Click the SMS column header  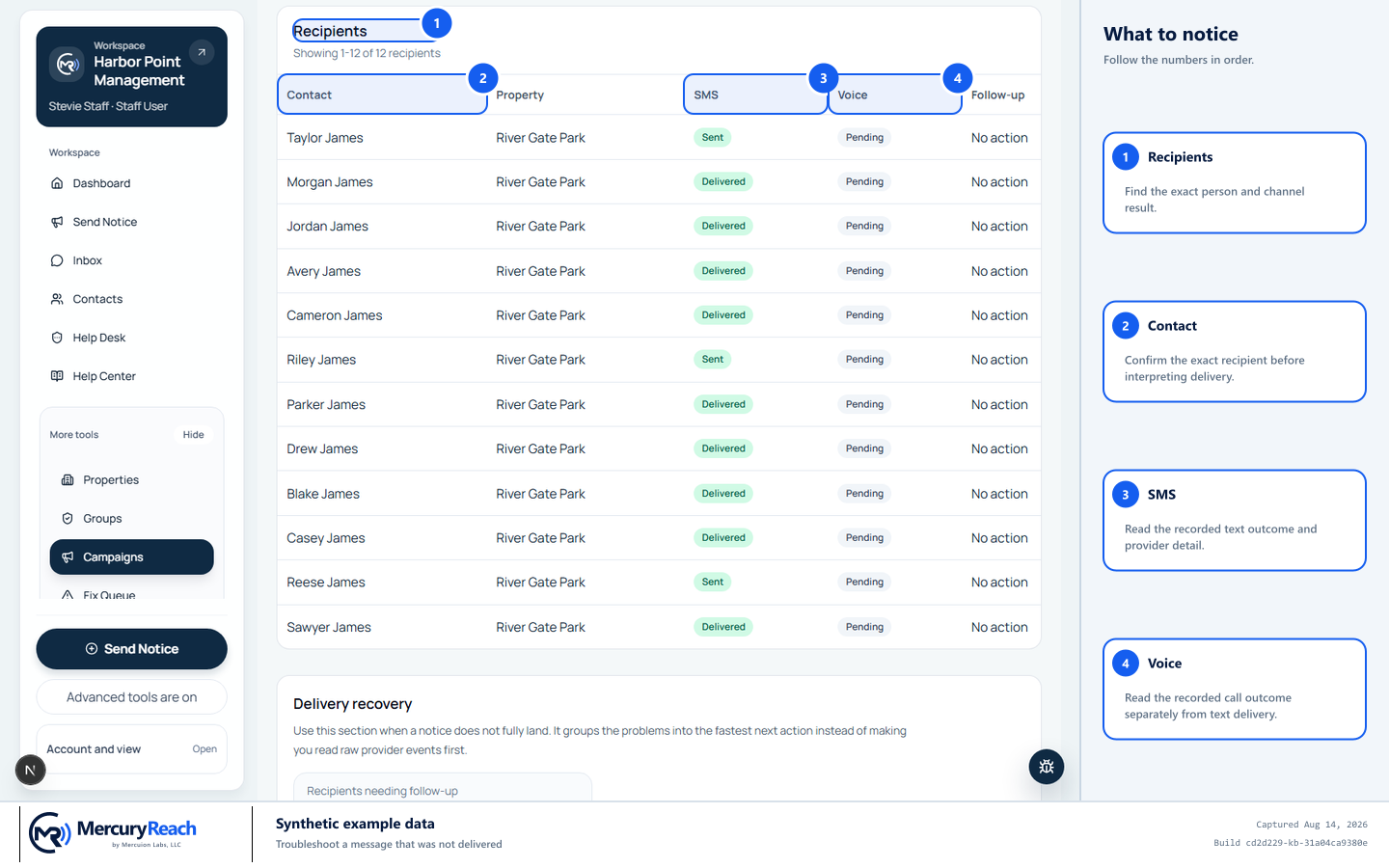coord(755,95)
